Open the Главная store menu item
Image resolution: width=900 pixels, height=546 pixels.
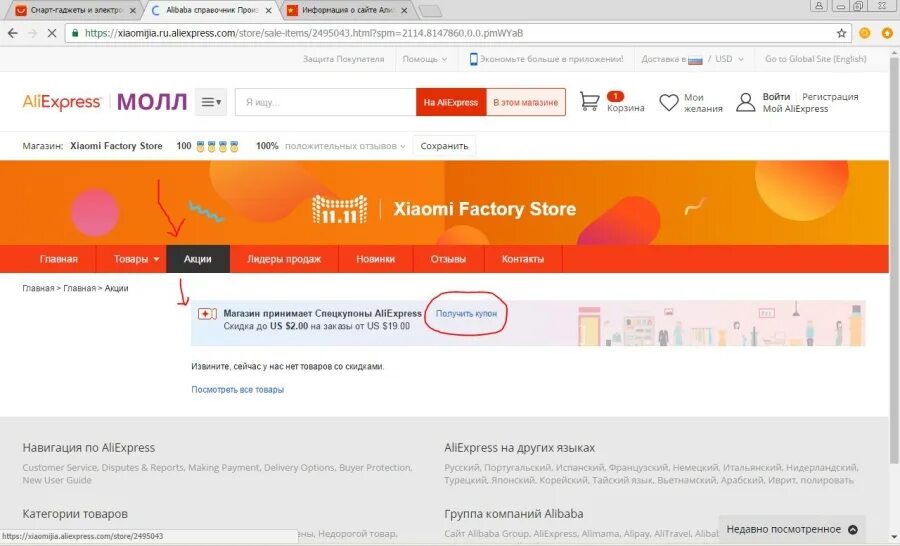pos(59,259)
